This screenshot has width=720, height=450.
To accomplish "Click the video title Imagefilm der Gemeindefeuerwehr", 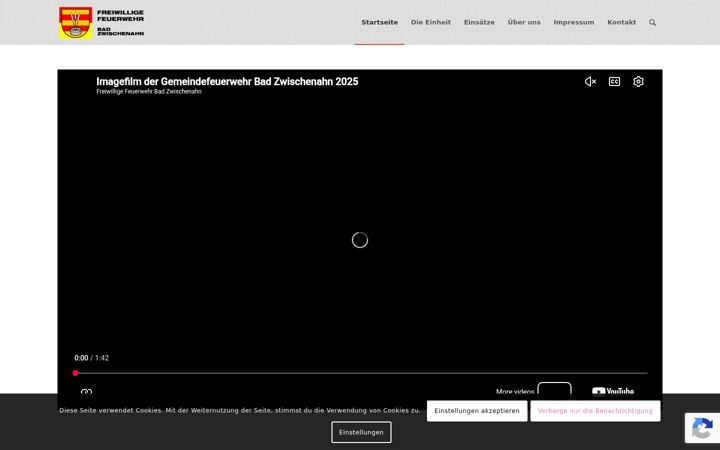I will (x=227, y=82).
